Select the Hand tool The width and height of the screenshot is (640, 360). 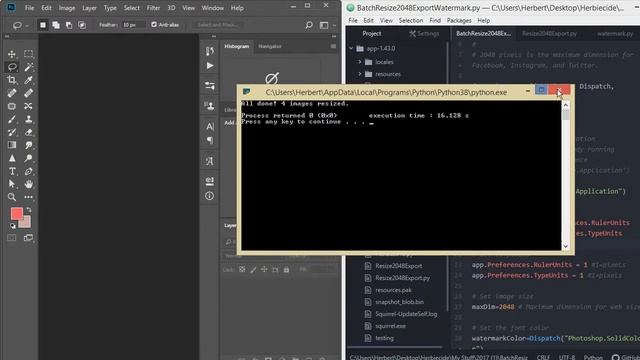(x=29, y=184)
